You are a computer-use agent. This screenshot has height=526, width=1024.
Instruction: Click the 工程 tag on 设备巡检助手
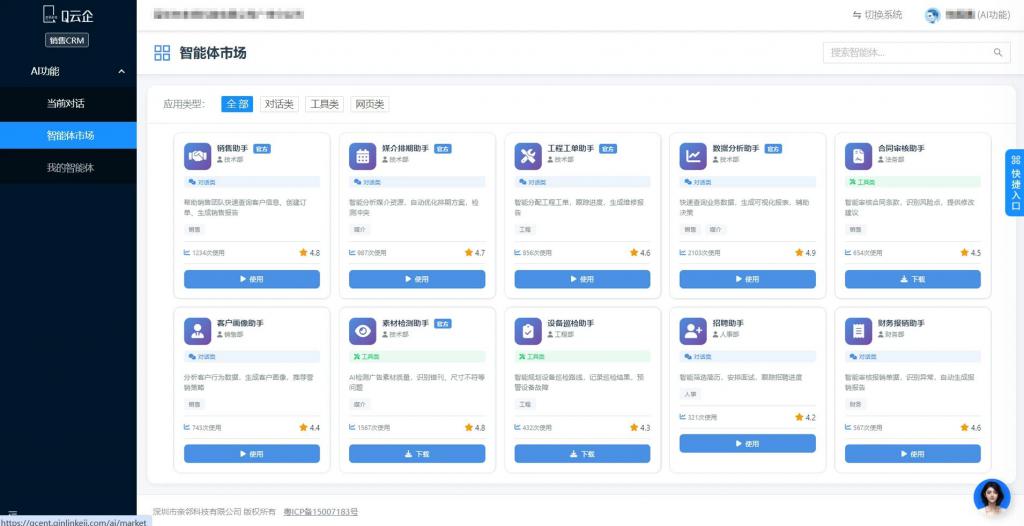[x=525, y=404]
